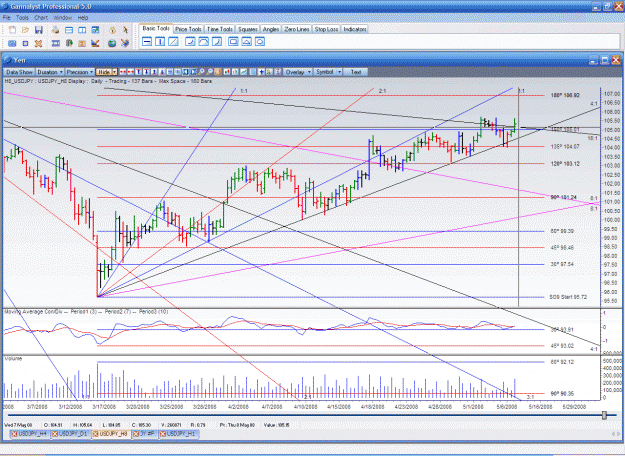Click the skip-to-end arrow icon in chart toolbar

coord(193,72)
